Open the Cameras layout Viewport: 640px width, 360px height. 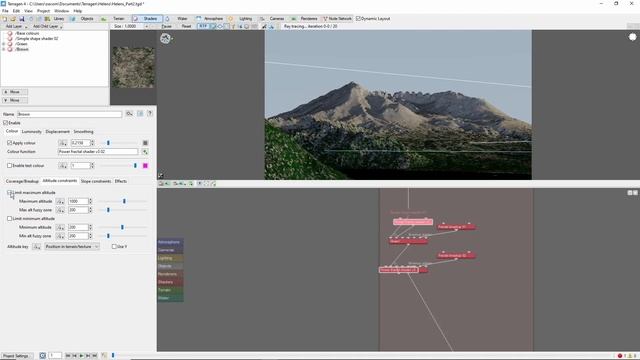(x=272, y=19)
